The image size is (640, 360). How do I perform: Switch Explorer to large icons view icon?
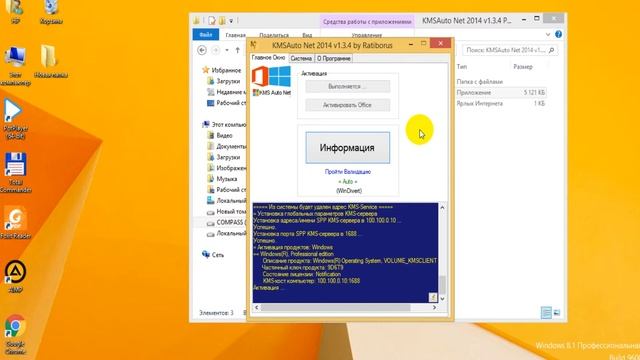pos(557,313)
